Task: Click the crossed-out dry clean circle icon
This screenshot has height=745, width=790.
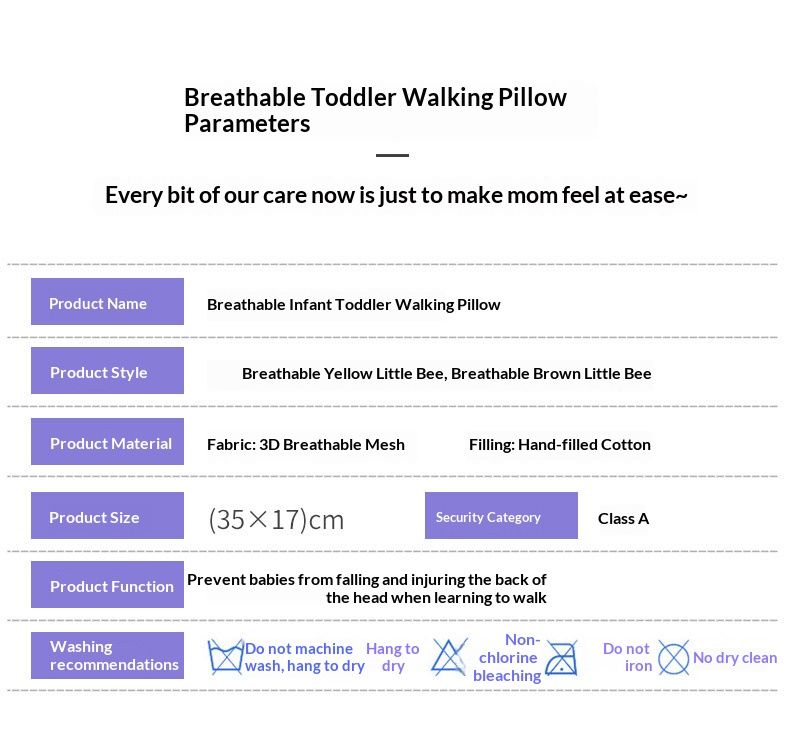Action: (x=673, y=658)
